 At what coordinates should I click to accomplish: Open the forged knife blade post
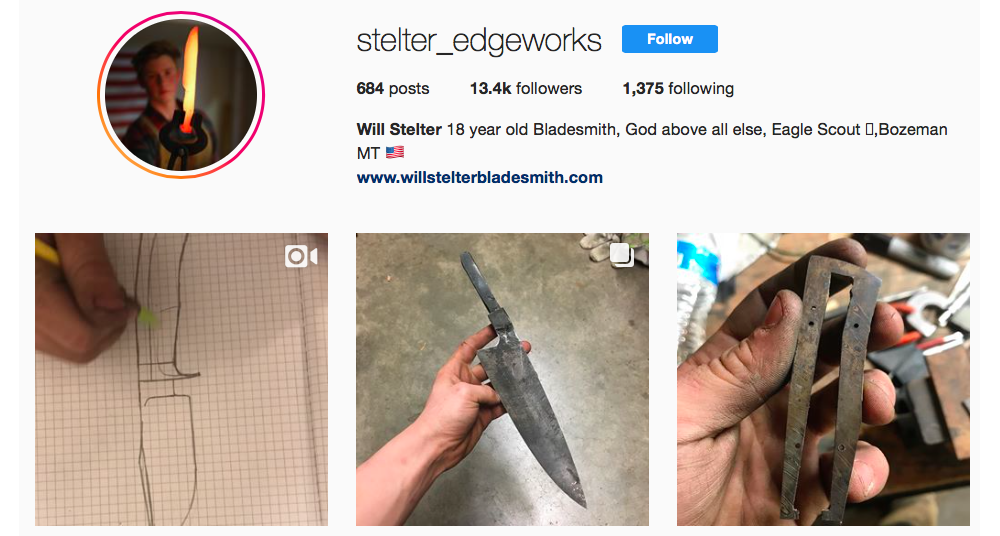(x=503, y=379)
